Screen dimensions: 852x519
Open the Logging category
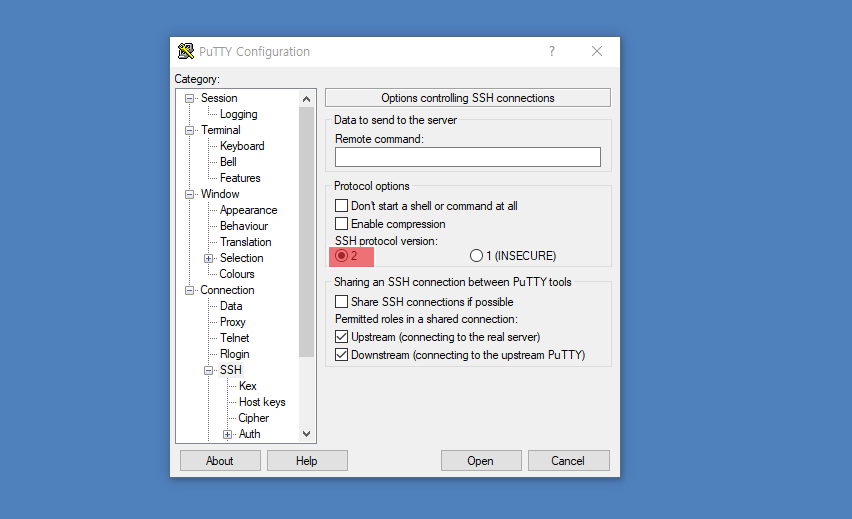239,114
